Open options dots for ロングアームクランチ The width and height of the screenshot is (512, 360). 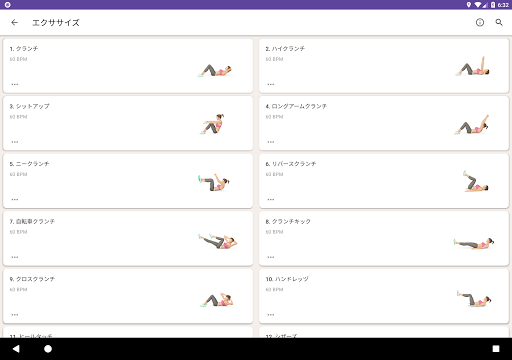pos(271,142)
